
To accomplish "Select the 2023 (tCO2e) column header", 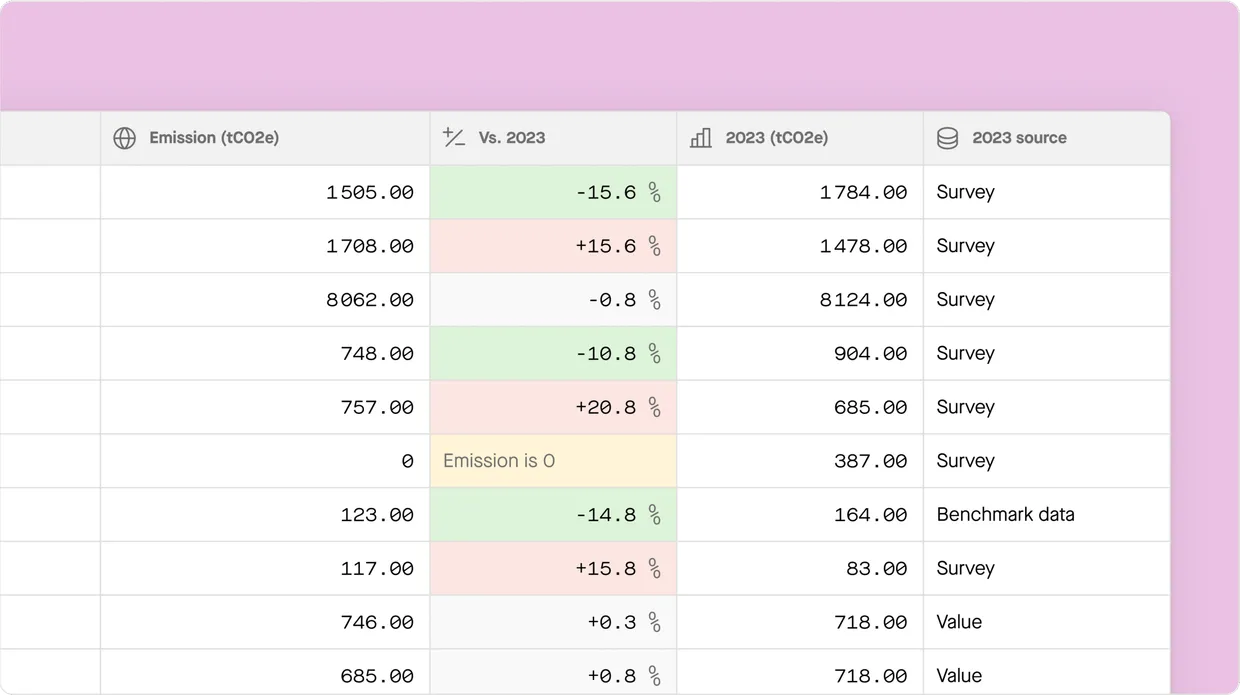I will point(777,138).
